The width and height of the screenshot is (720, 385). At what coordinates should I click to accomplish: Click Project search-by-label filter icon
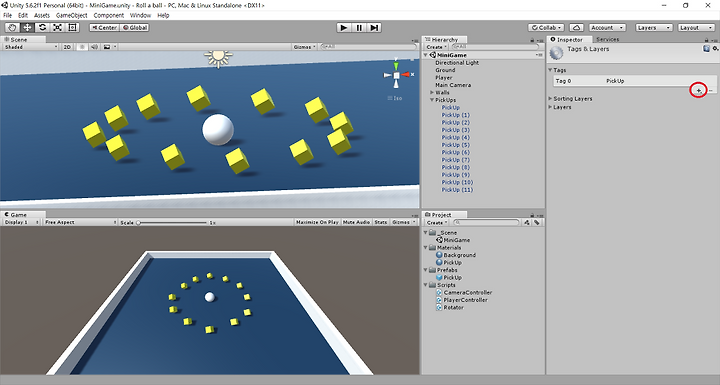pyautogui.click(x=537, y=222)
